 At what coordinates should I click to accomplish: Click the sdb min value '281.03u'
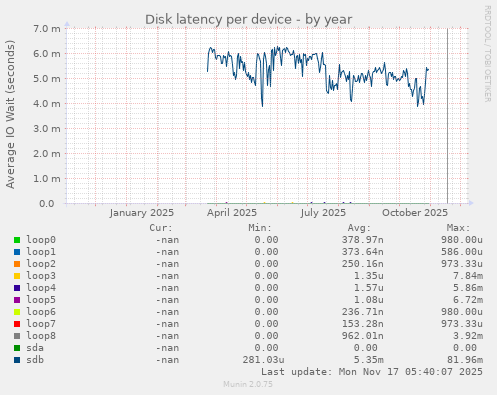tap(263, 360)
